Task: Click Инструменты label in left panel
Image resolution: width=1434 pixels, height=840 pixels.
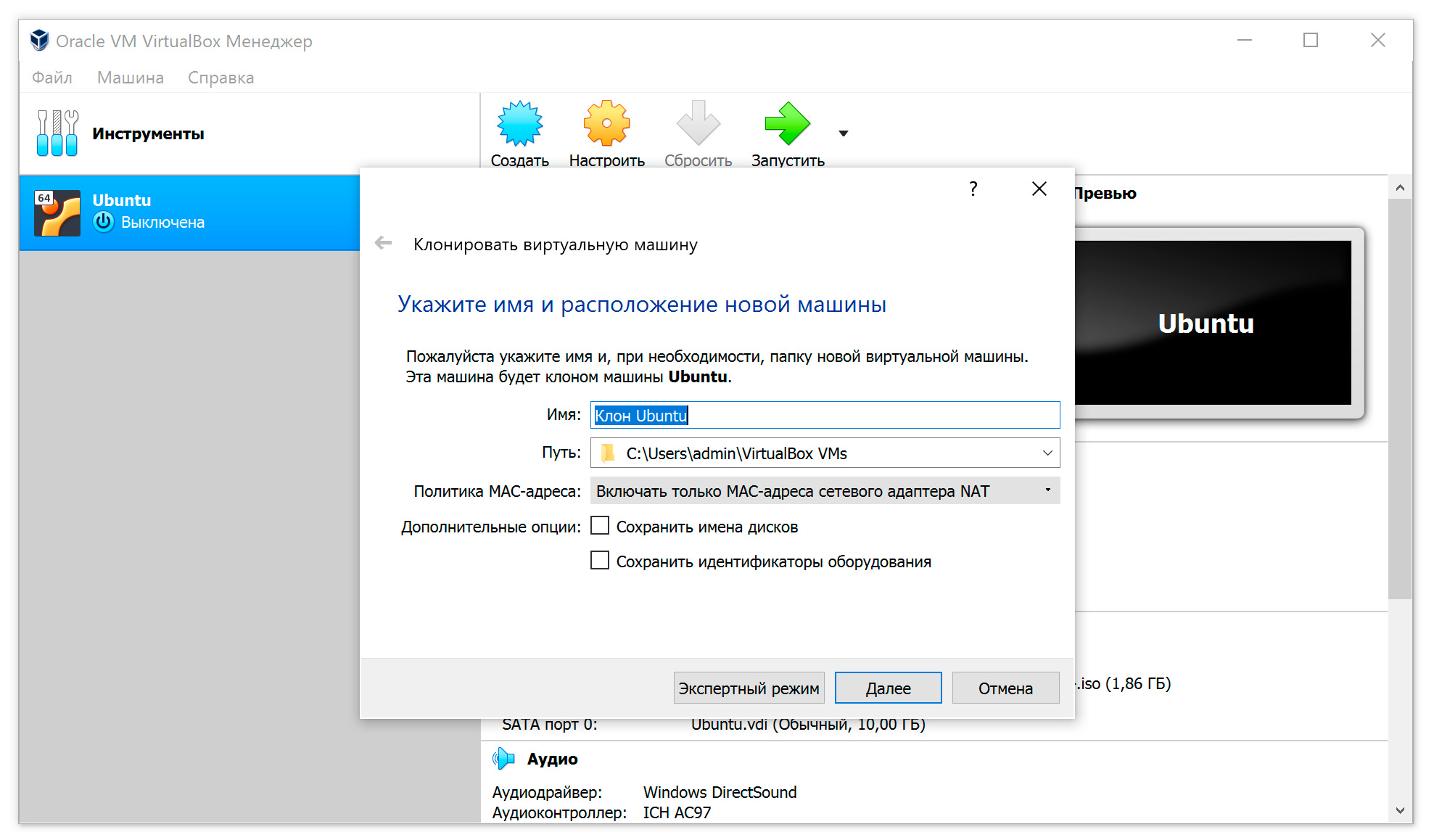Action: coord(148,133)
